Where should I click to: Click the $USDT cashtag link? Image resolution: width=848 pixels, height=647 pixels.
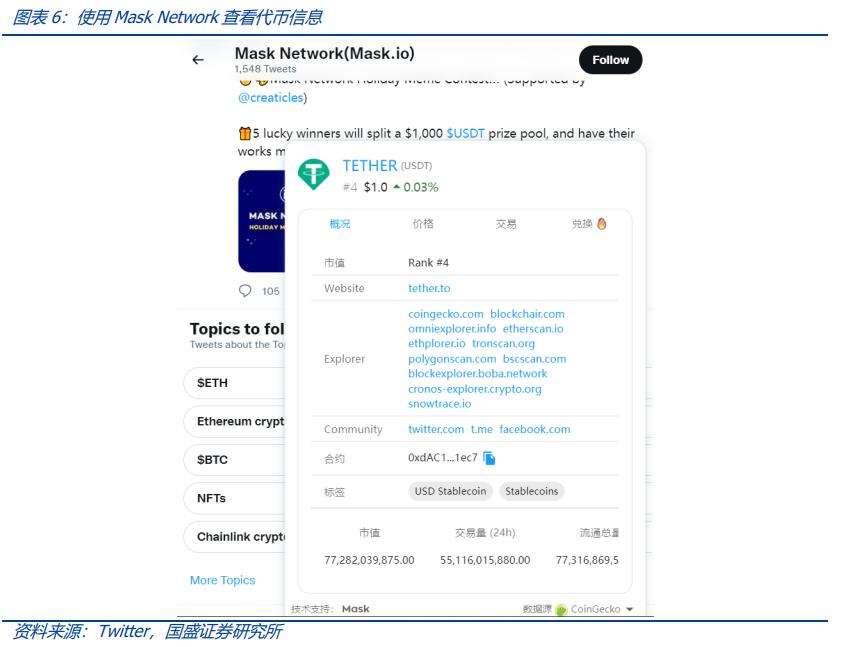[465, 133]
